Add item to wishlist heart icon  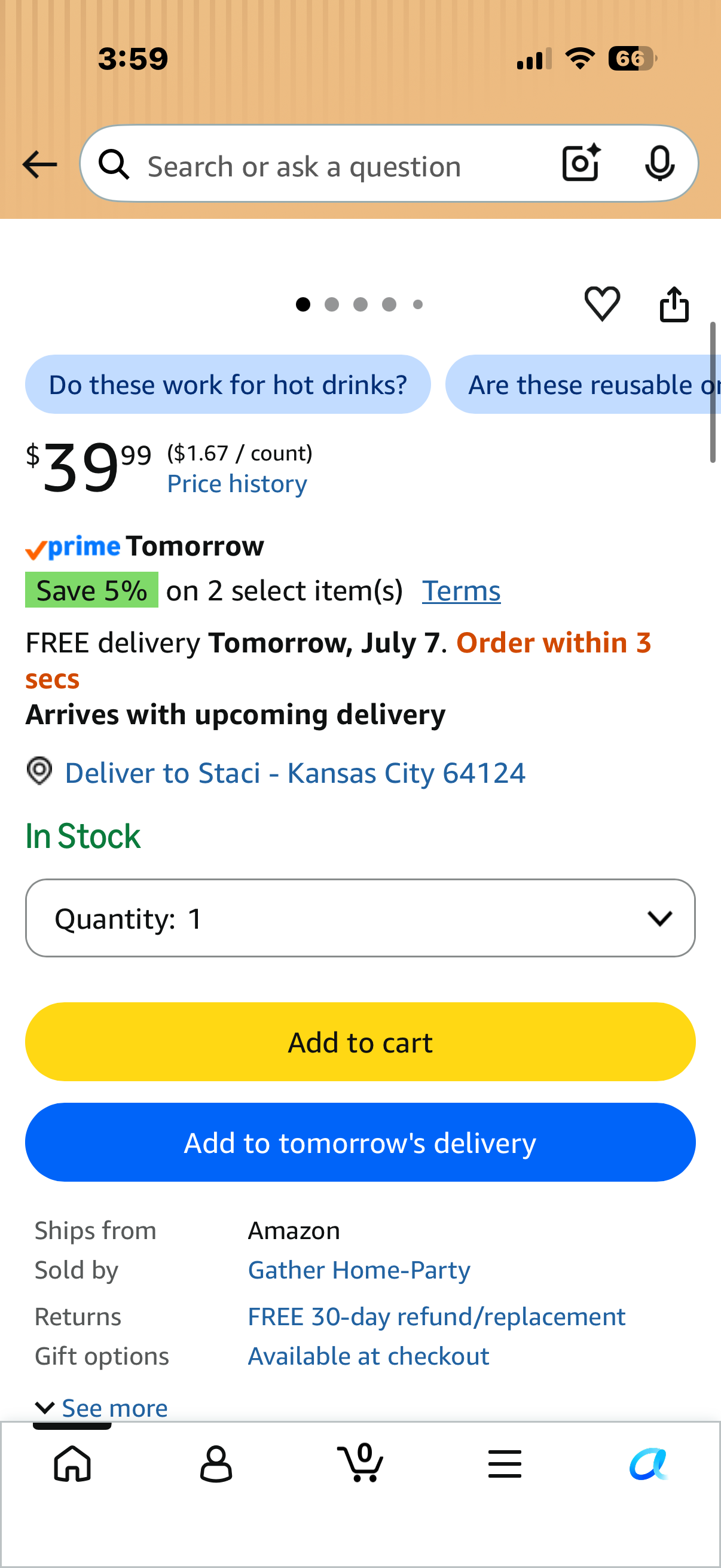pos(602,303)
